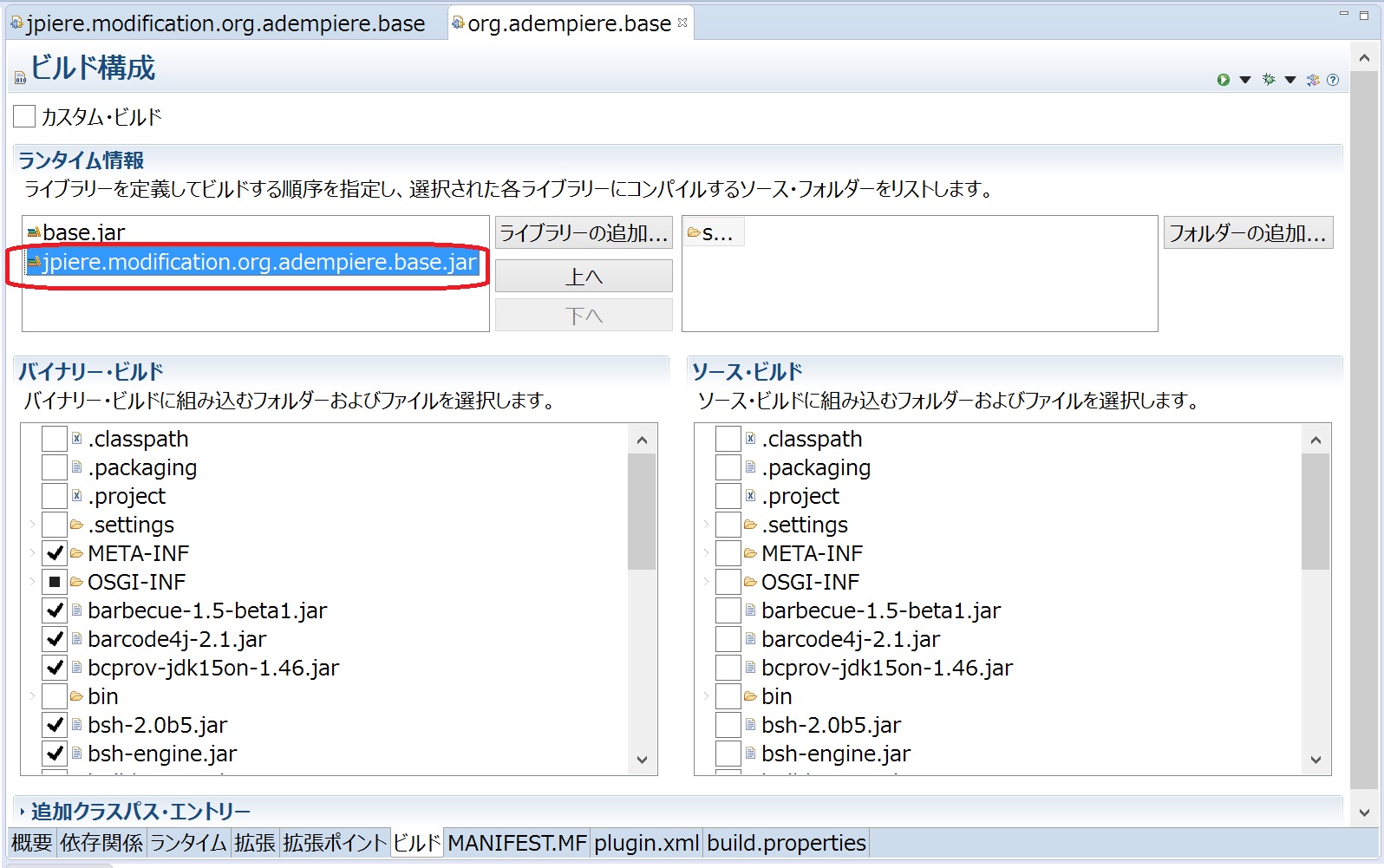Click the ライブラリーの追加... button
Viewport: 1384px width, 868px height.
pos(584,232)
